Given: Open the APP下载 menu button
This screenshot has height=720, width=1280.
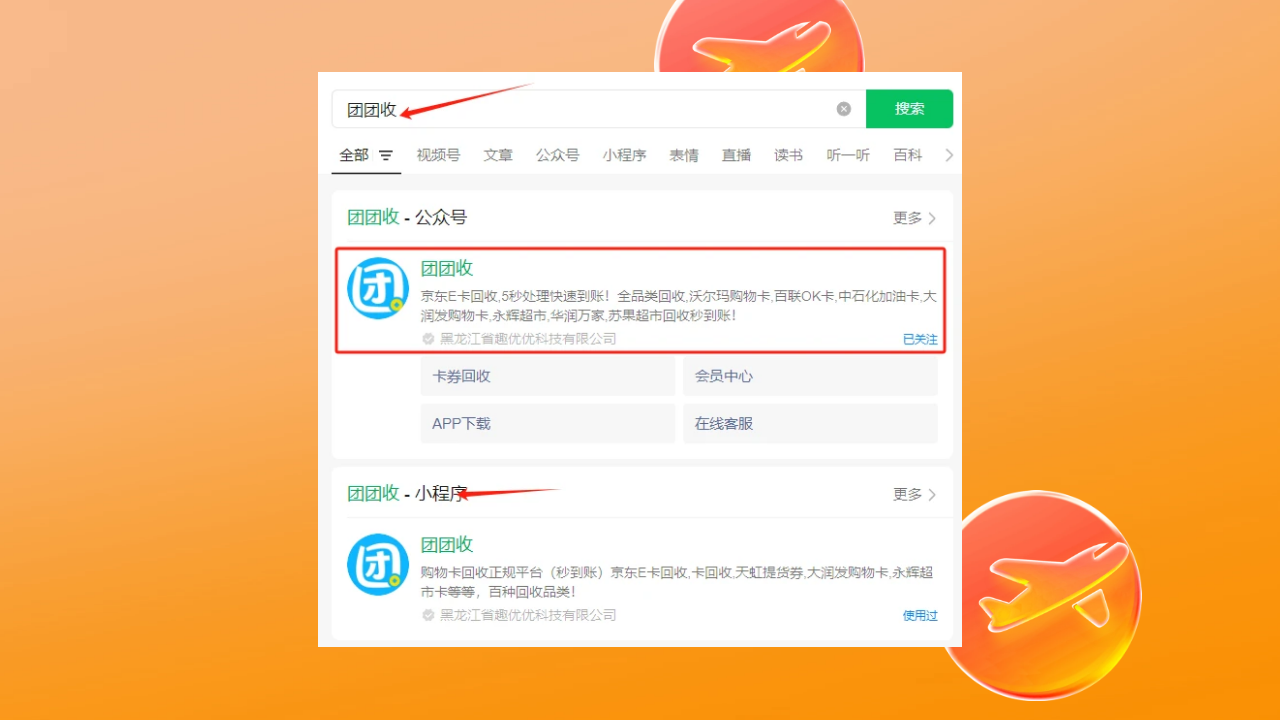Looking at the screenshot, I should pyautogui.click(x=548, y=423).
